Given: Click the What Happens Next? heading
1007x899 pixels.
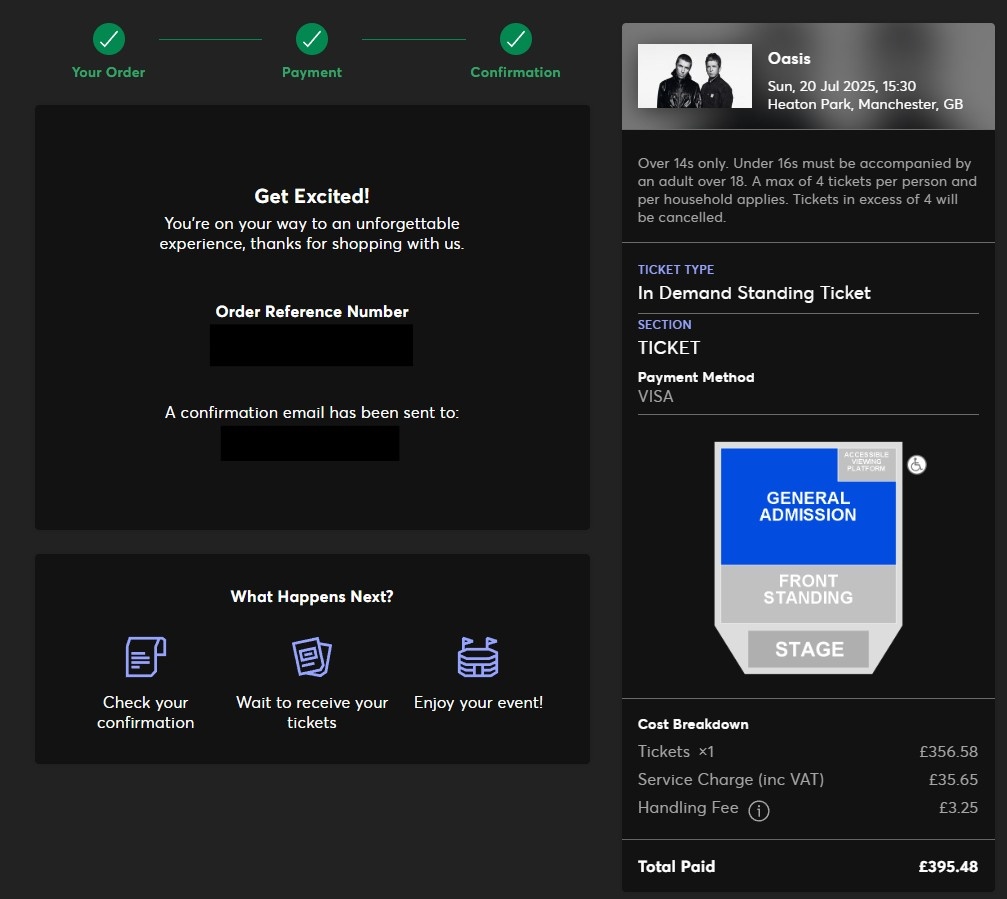Looking at the screenshot, I should coord(311,597).
